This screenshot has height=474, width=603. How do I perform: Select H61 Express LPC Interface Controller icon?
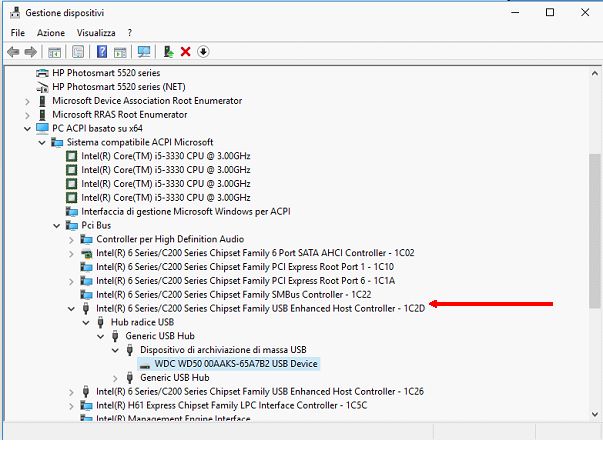coord(86,406)
